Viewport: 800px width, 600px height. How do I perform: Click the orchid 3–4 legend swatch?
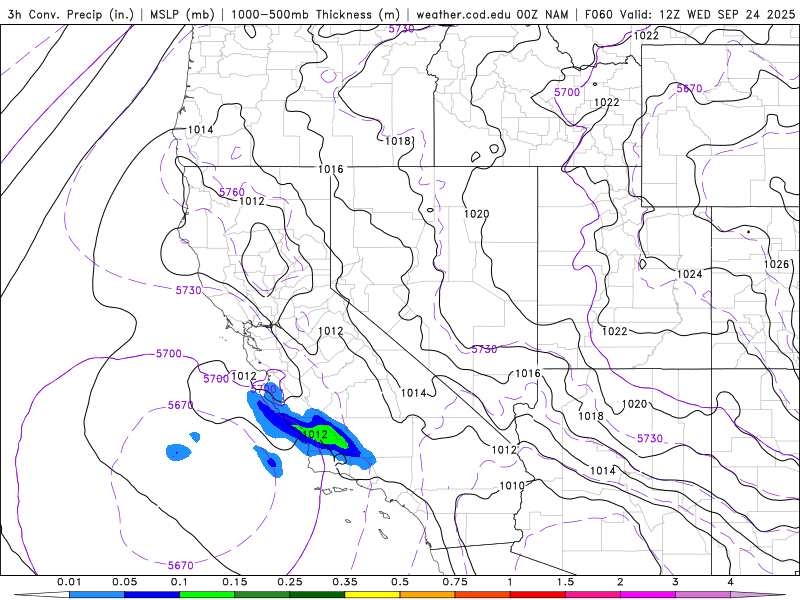point(703,595)
